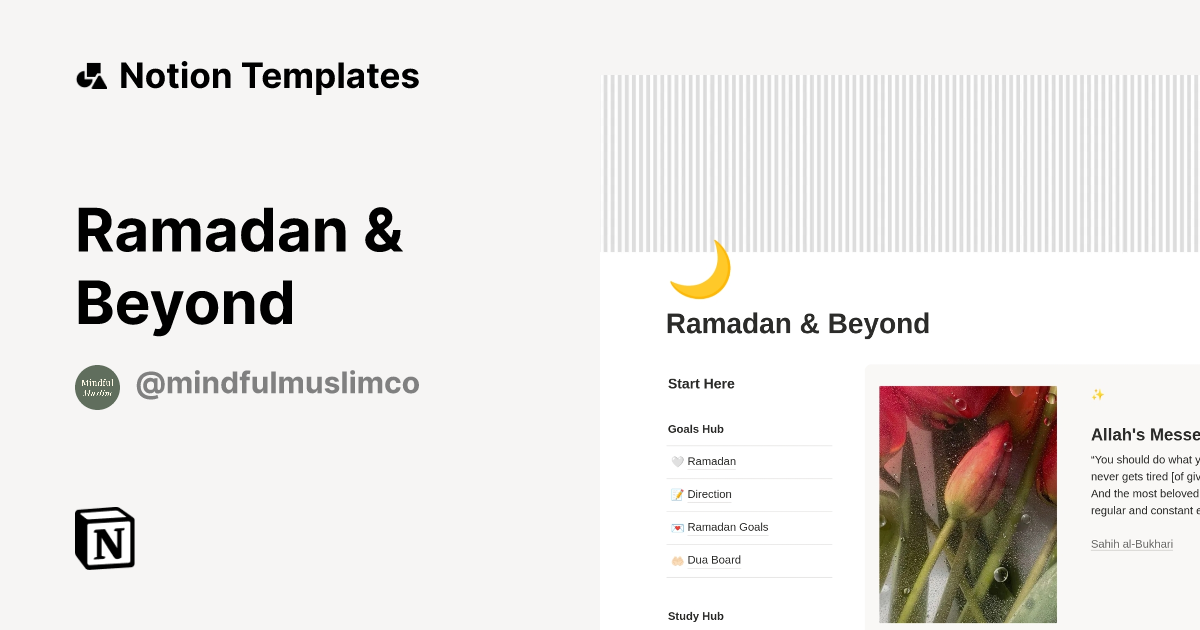Click the sparkles icon above the hadith quote
This screenshot has width=1200, height=630.
(1097, 394)
